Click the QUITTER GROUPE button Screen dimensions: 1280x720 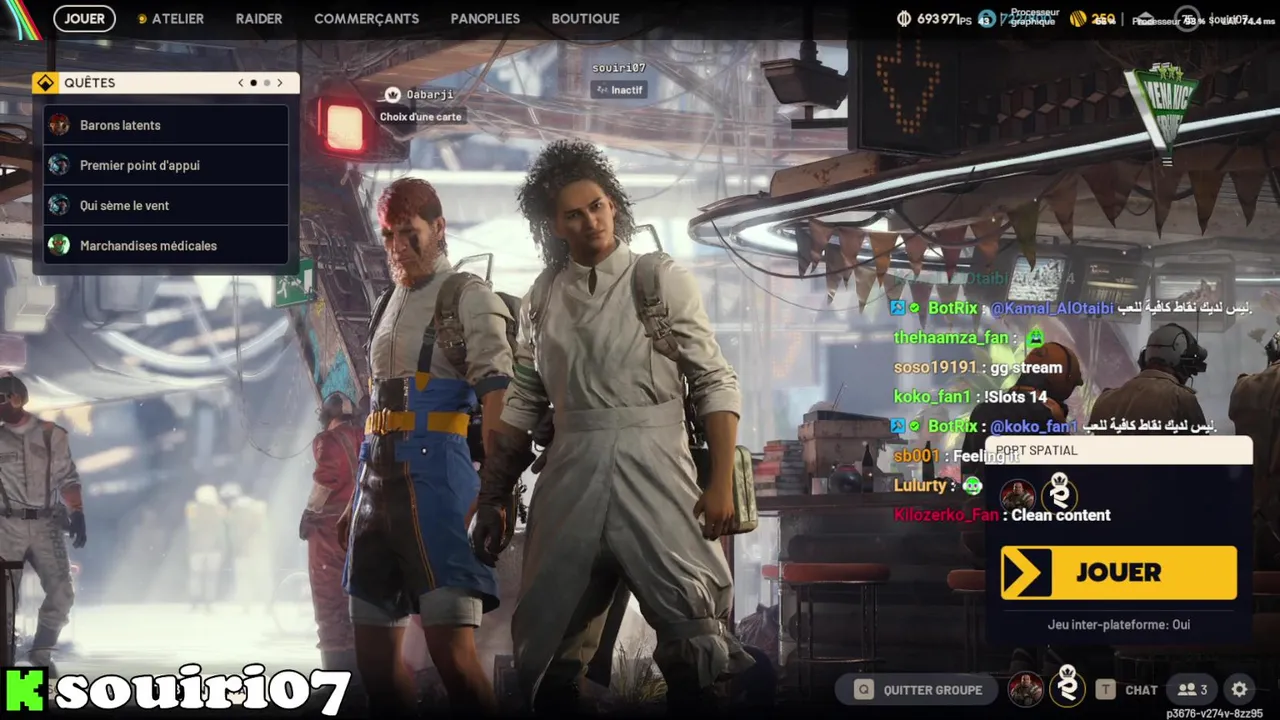pyautogui.click(x=918, y=690)
